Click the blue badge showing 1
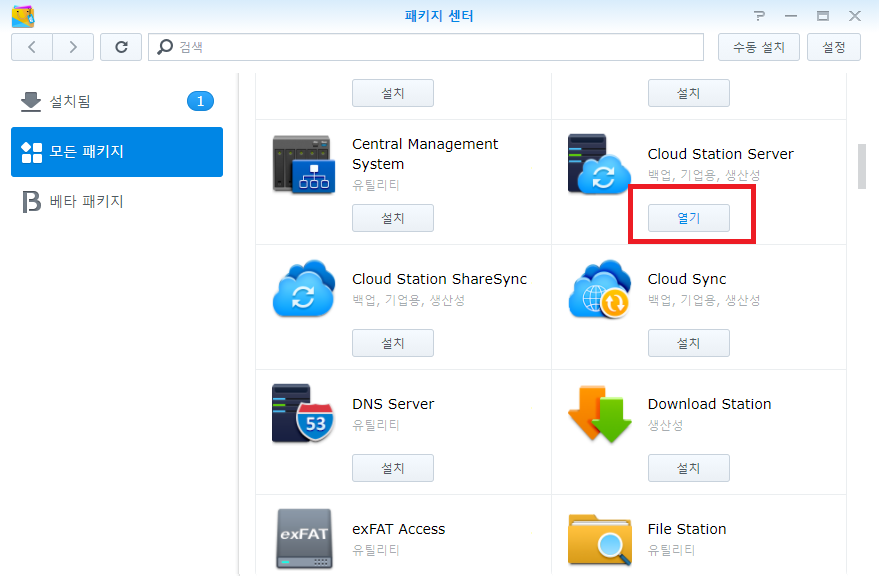The image size is (879, 576). coord(200,102)
